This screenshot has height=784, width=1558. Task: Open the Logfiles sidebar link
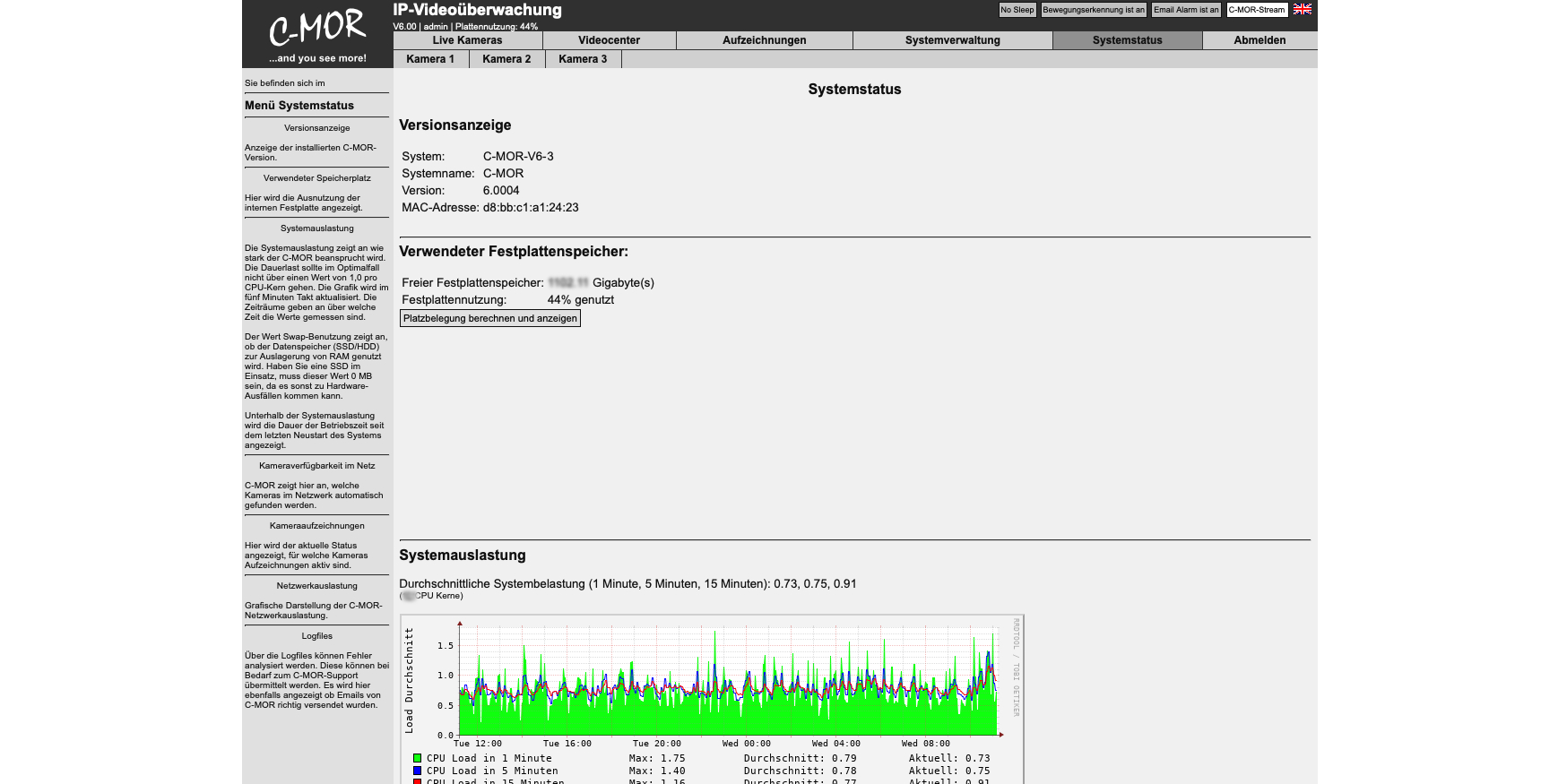[x=316, y=636]
